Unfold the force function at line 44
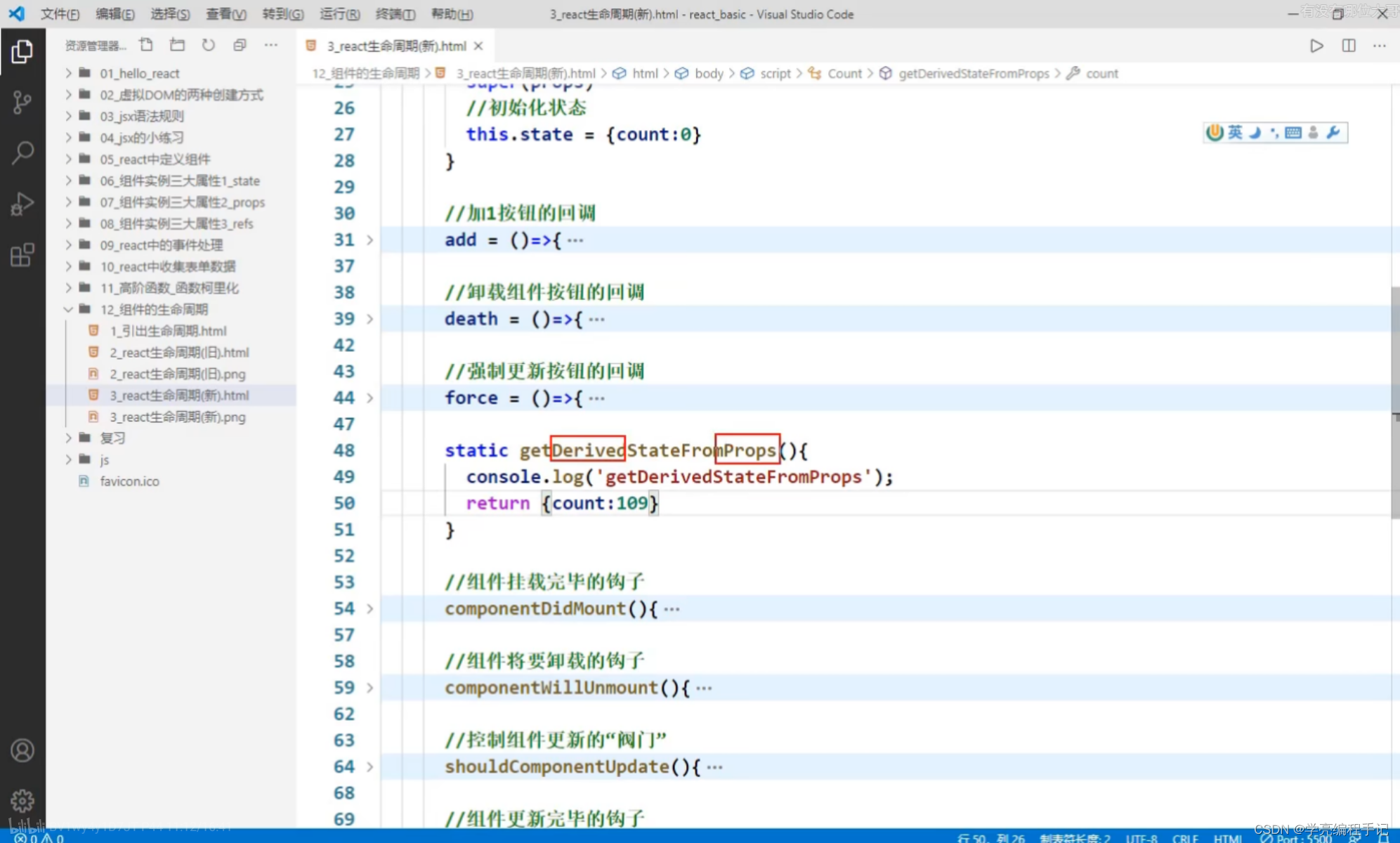Image resolution: width=1400 pixels, height=843 pixels. pyautogui.click(x=369, y=398)
